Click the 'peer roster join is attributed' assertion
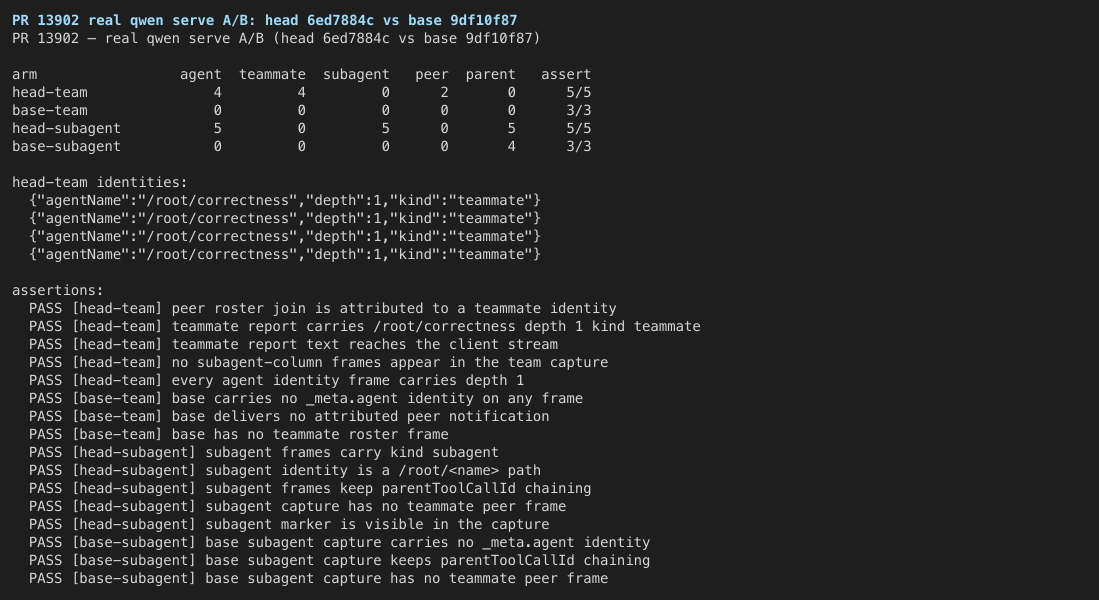This screenshot has width=1099, height=600. pyautogui.click(x=322, y=308)
